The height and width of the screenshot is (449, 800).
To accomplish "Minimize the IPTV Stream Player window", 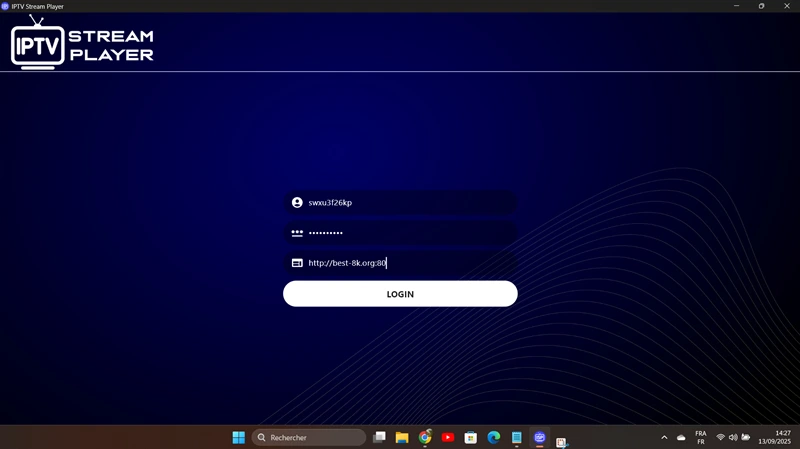I will point(736,6).
